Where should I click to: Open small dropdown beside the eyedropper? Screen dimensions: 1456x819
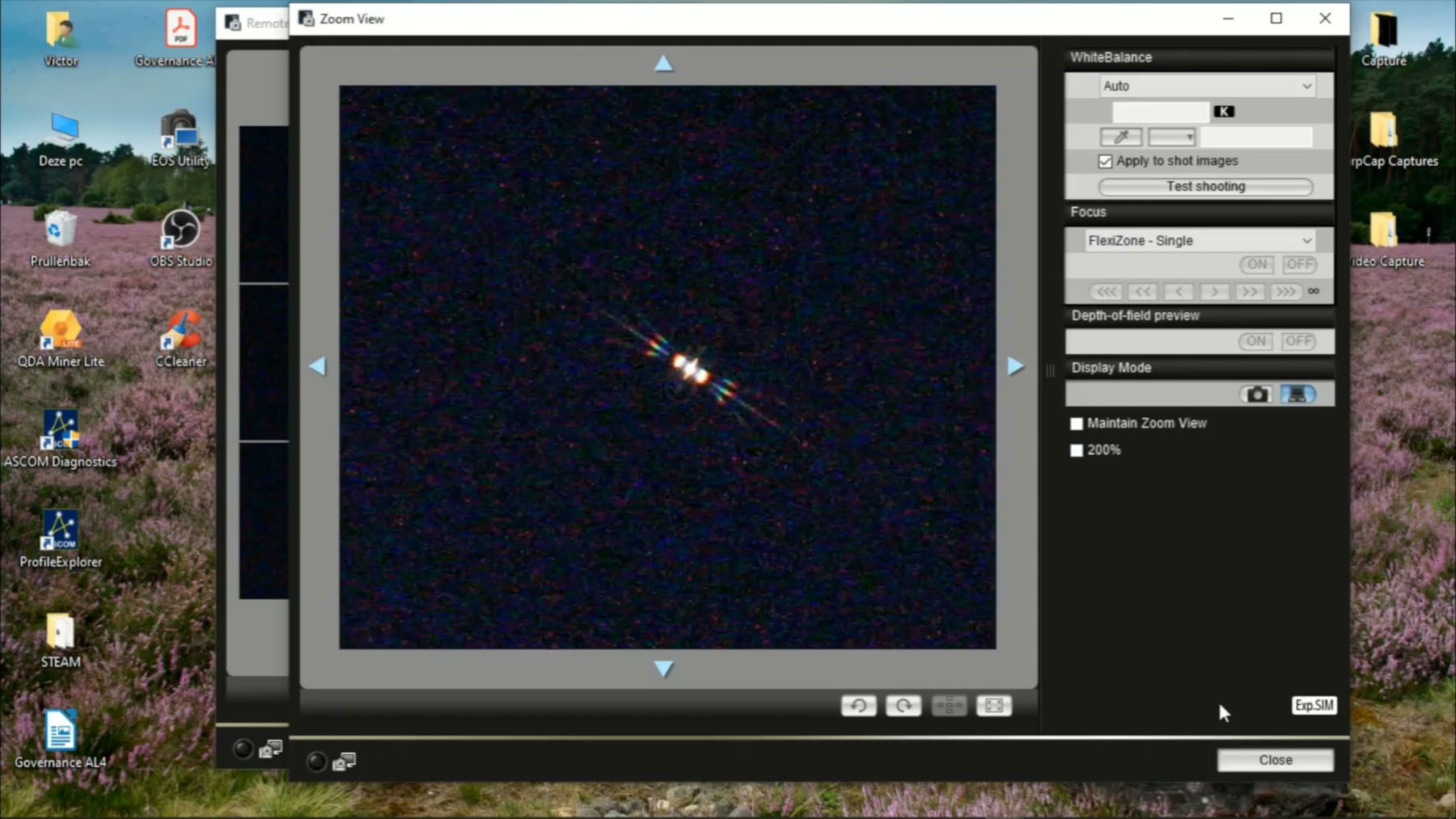pyautogui.click(x=1171, y=137)
